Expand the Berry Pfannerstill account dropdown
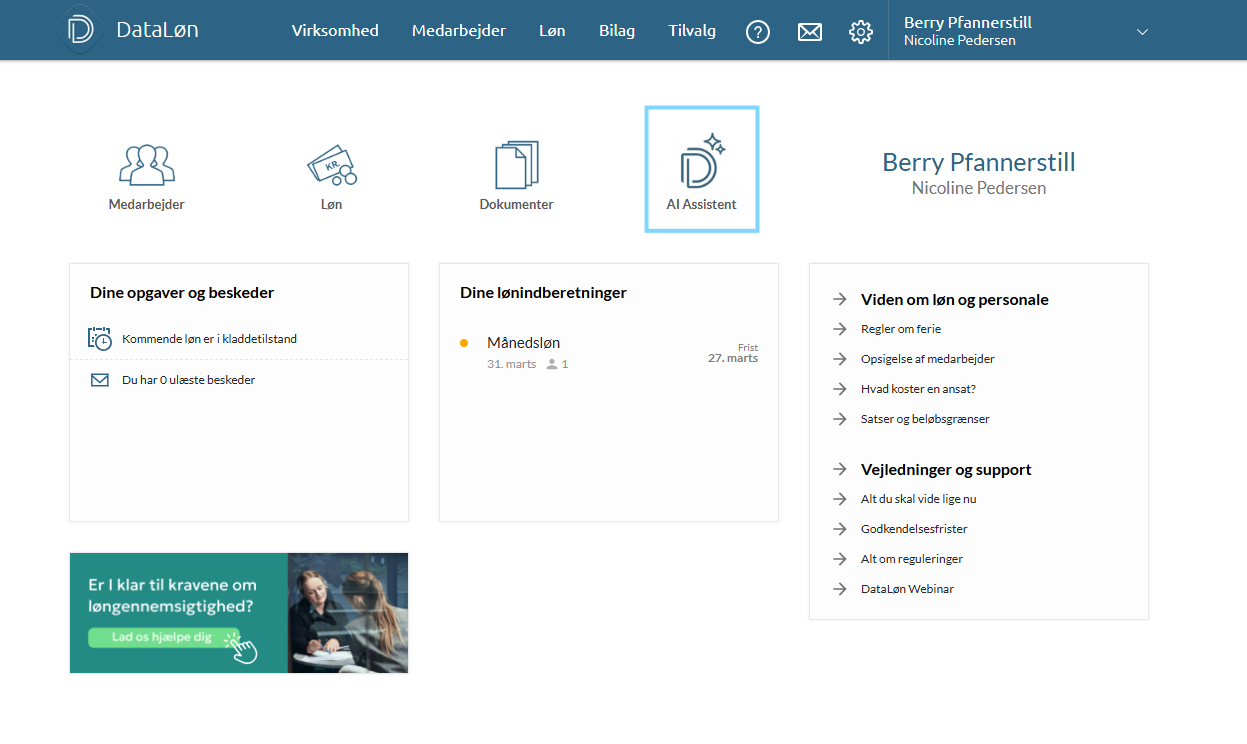Image resolution: width=1247 pixels, height=744 pixels. tap(1142, 32)
